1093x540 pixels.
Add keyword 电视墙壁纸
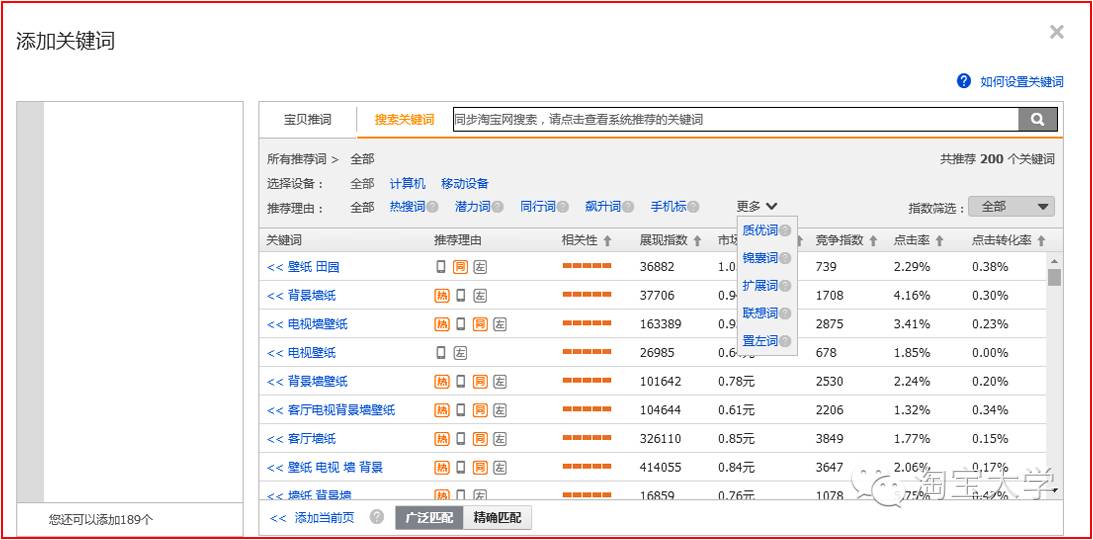(307, 324)
